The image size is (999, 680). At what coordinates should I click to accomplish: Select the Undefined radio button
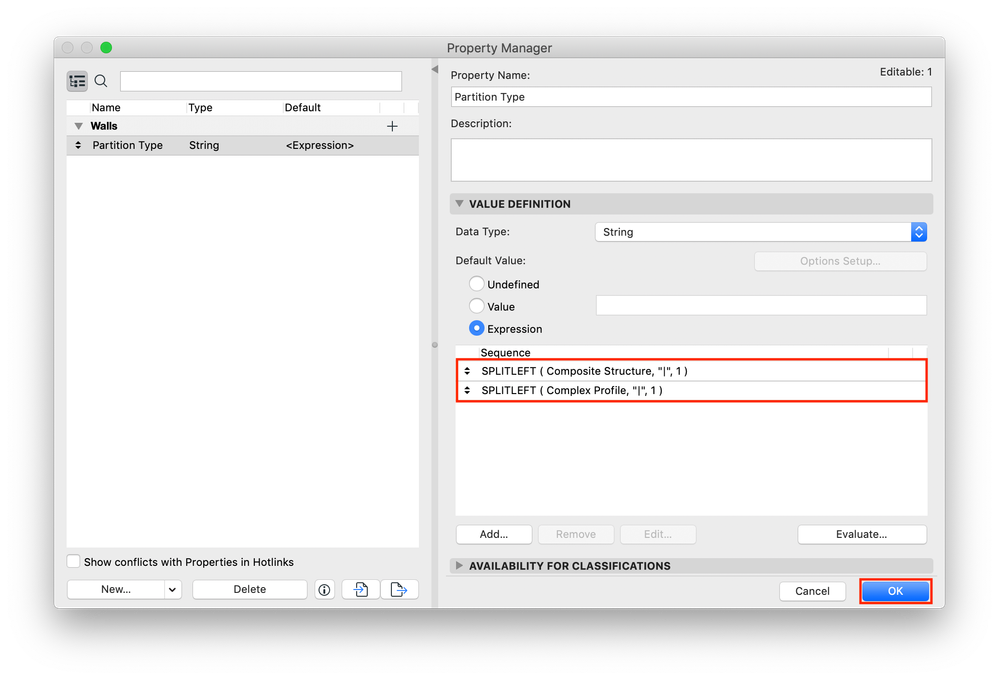(x=476, y=284)
